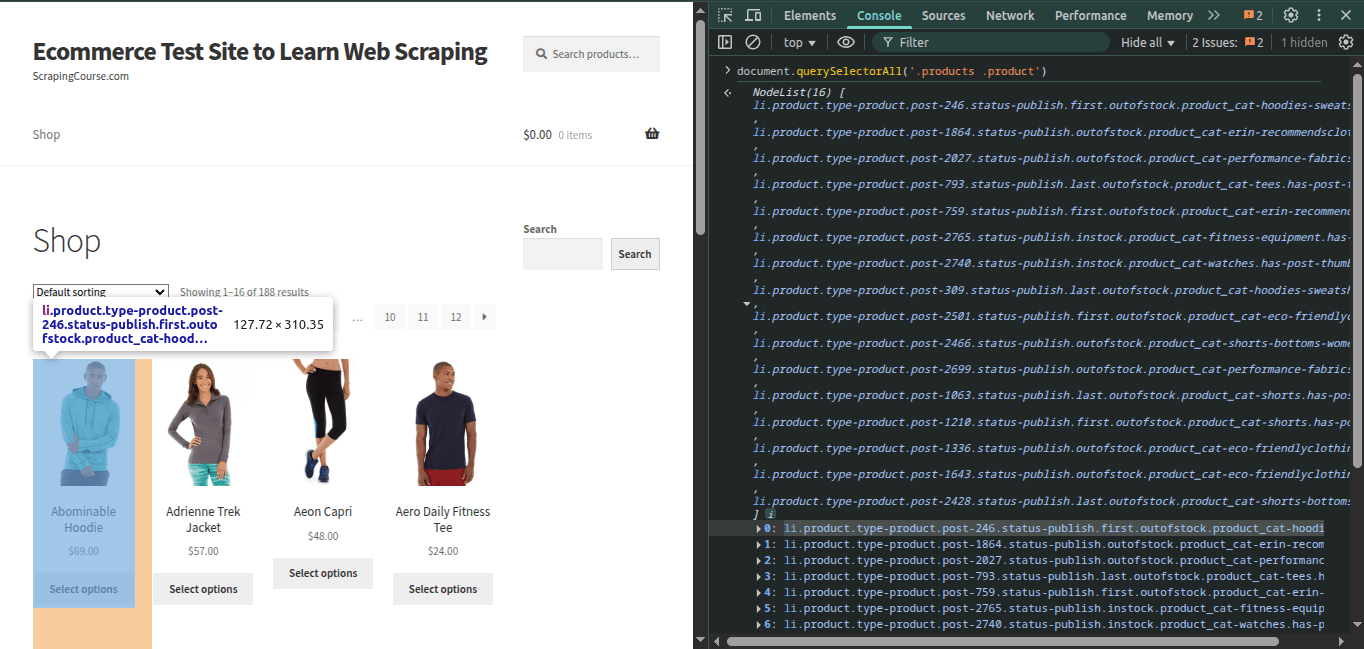Click the header search magnifier icon
This screenshot has height=649, width=1364.
[x=541, y=54]
